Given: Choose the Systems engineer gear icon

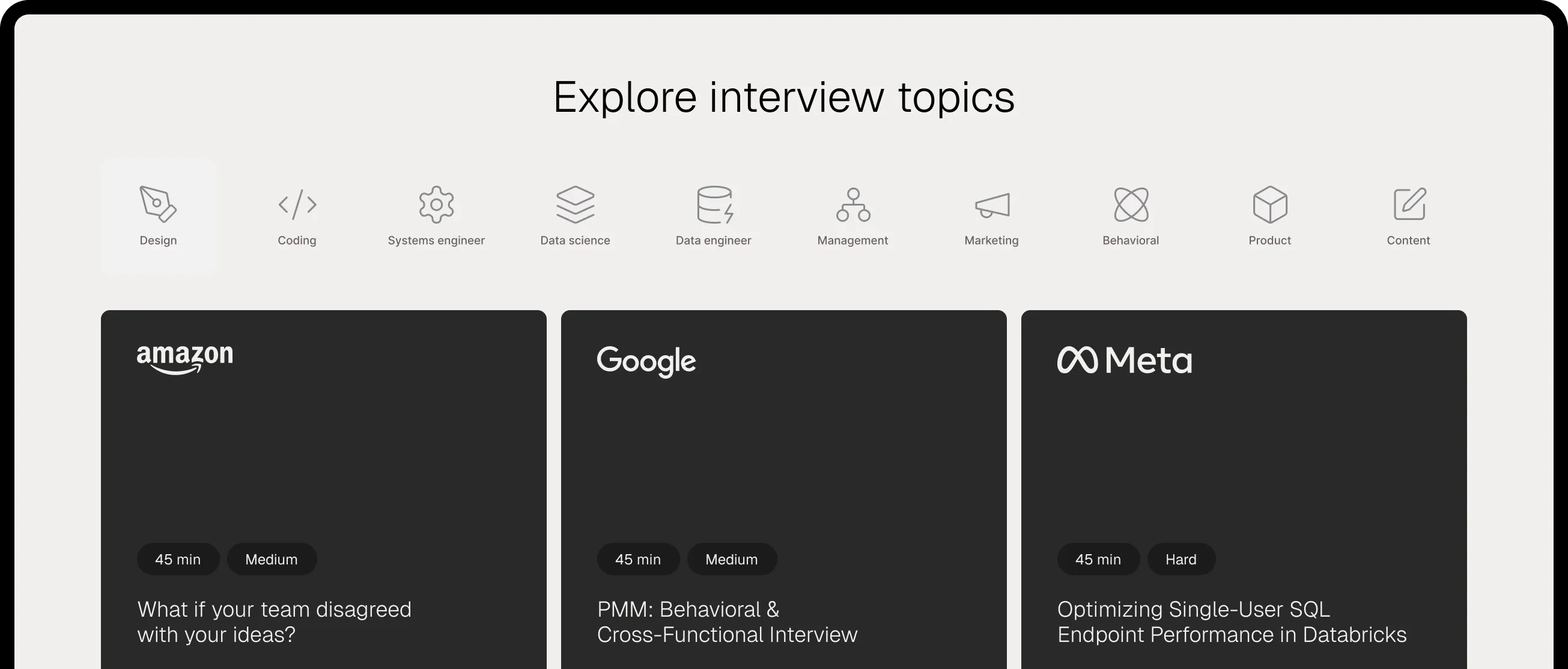Looking at the screenshot, I should tap(436, 204).
